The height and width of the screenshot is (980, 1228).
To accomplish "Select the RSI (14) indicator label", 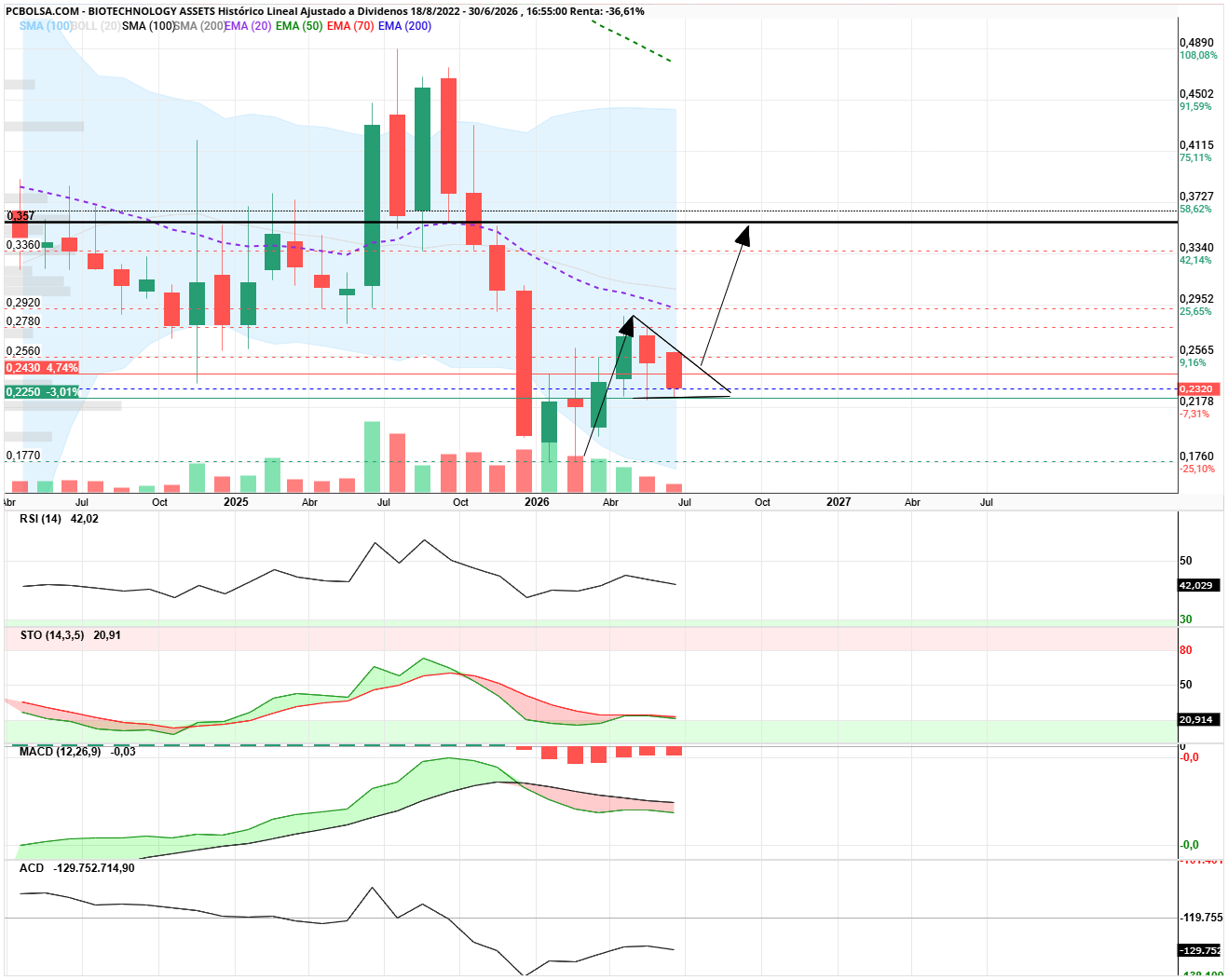I will coord(40,519).
